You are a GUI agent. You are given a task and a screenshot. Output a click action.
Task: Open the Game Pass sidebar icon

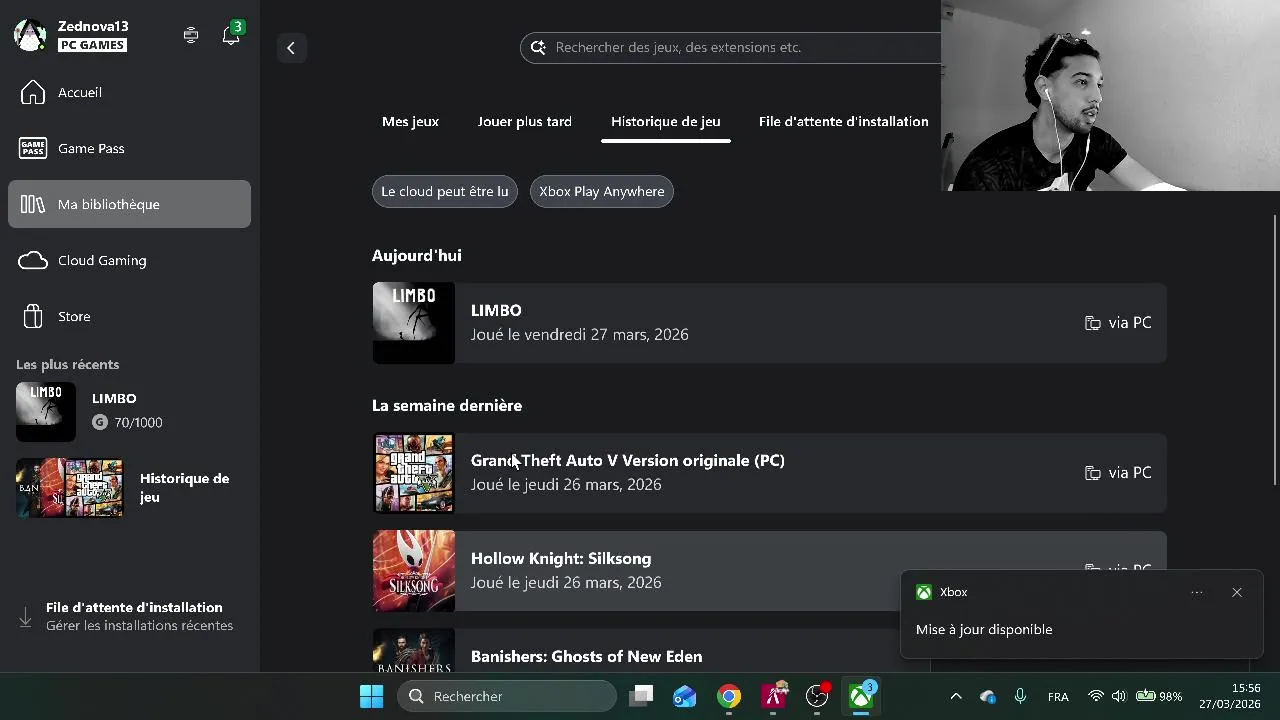coord(33,148)
